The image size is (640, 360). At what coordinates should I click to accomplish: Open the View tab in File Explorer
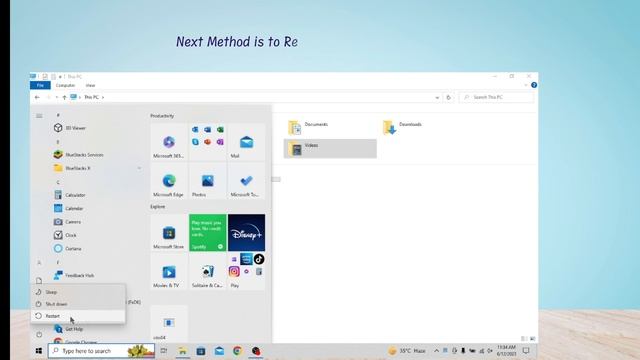tap(90, 85)
